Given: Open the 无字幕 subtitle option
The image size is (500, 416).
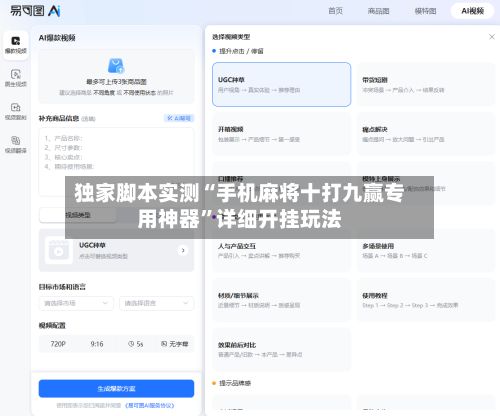Looking at the screenshot, I should pos(175,344).
